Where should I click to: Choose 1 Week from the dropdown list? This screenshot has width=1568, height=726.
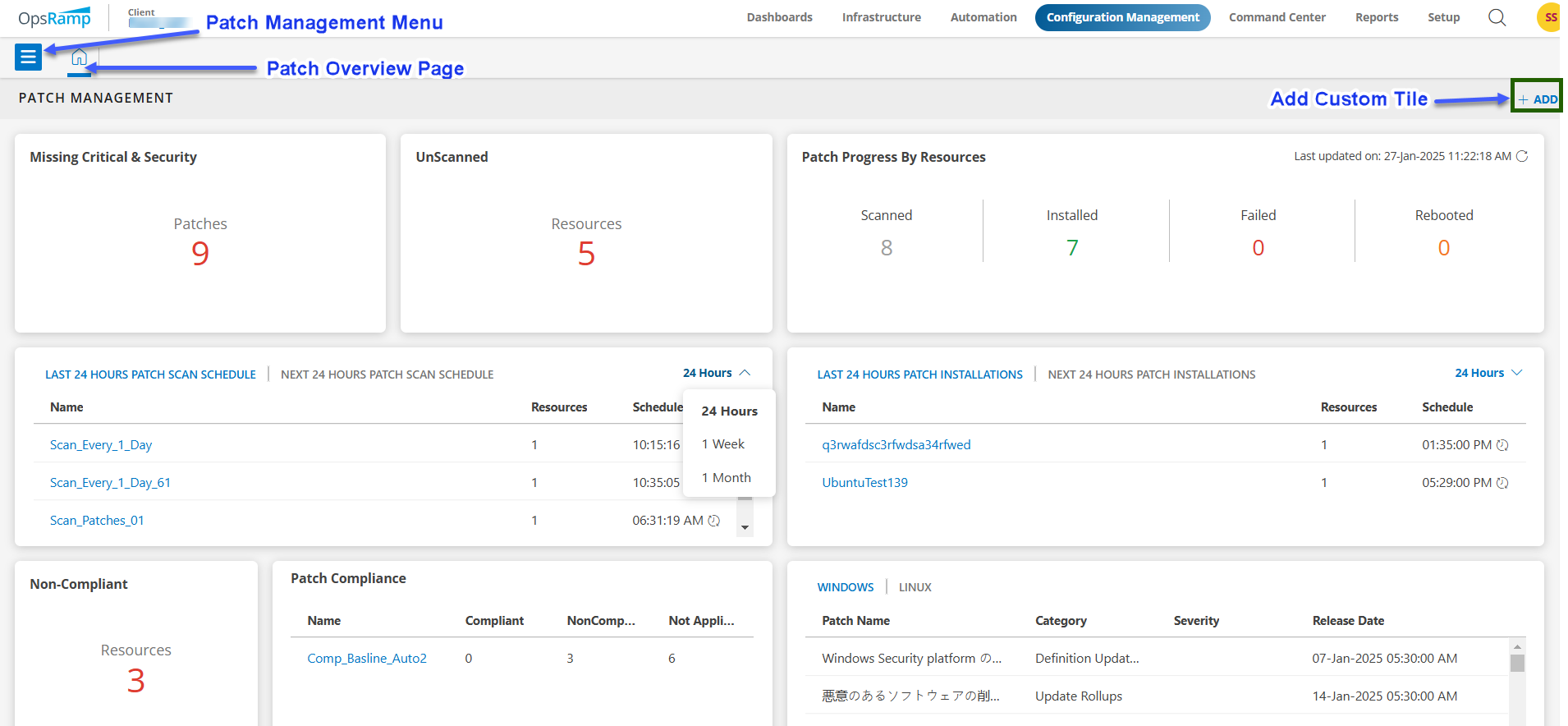722,444
